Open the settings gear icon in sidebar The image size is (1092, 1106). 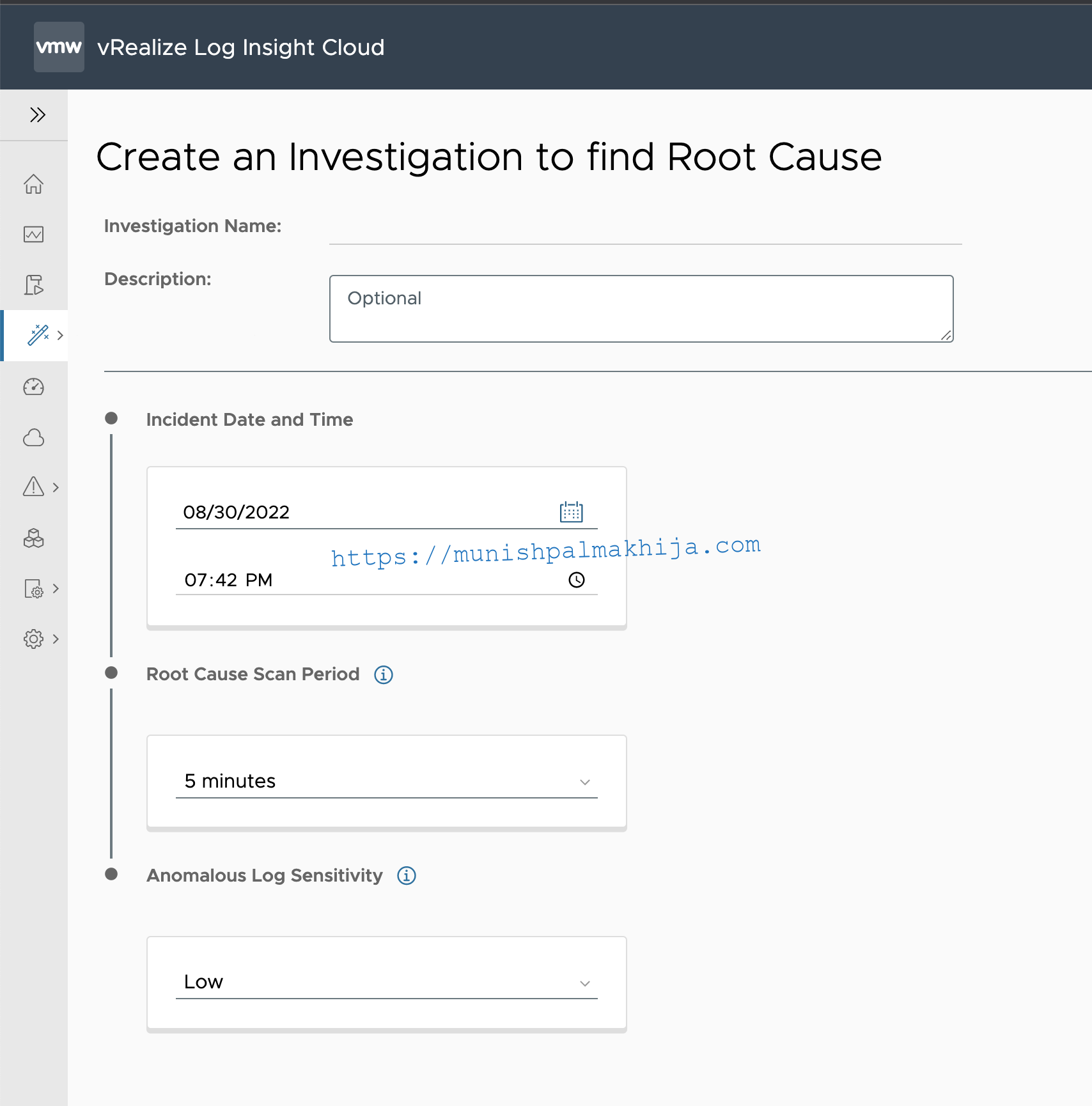point(34,639)
